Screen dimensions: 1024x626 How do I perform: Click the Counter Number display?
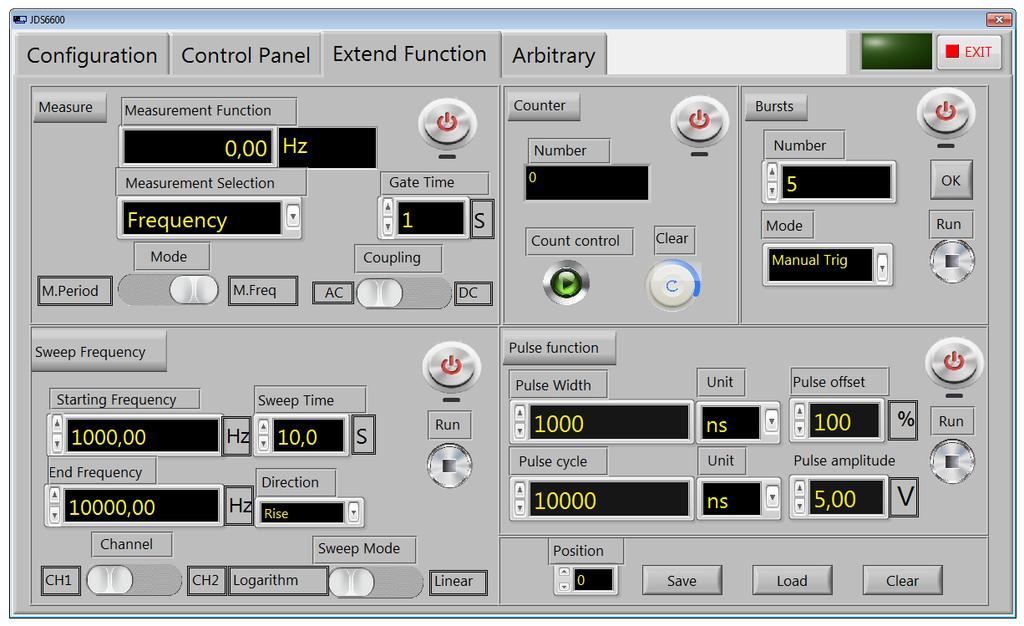point(587,182)
